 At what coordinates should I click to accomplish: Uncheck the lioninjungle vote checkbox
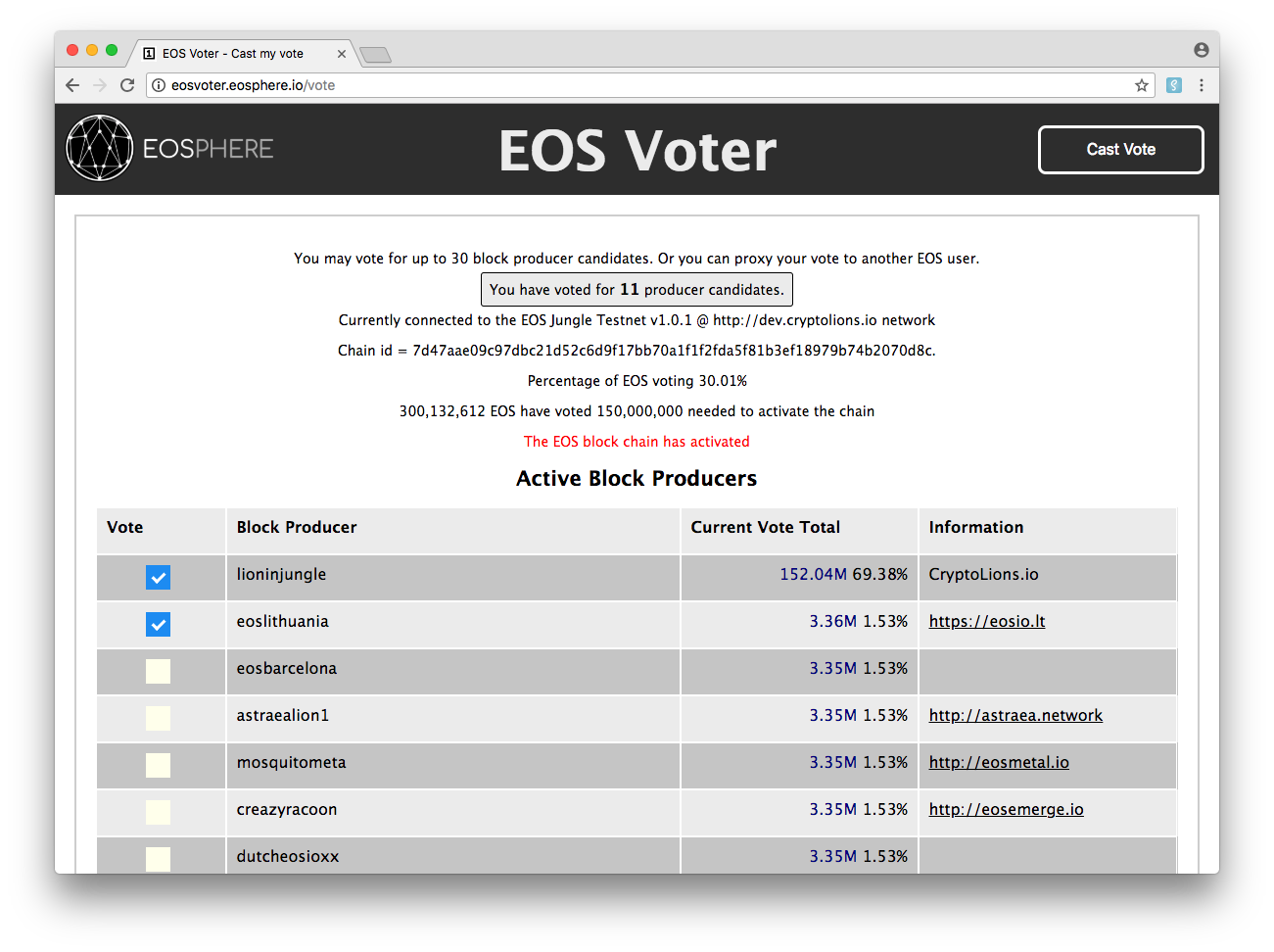(x=158, y=577)
